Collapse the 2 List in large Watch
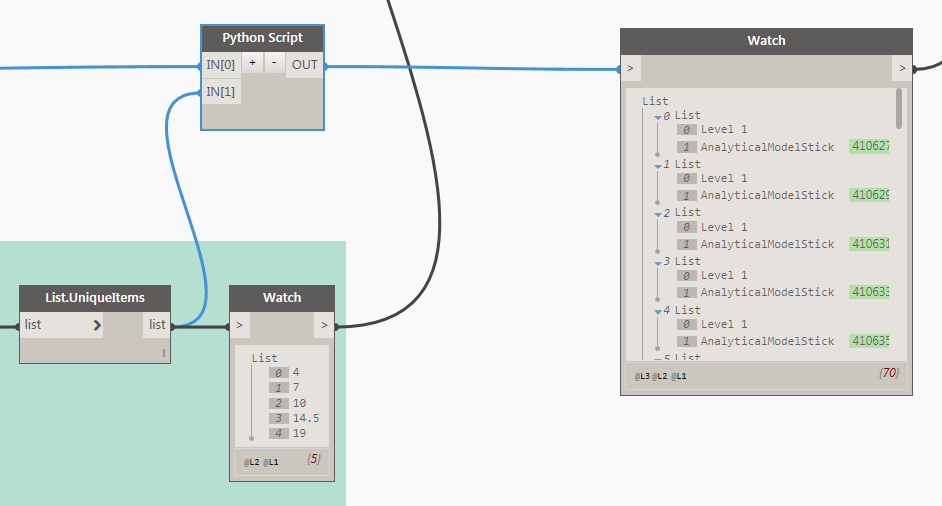Screen dimensions: 942x506 pyautogui.click(x=658, y=214)
